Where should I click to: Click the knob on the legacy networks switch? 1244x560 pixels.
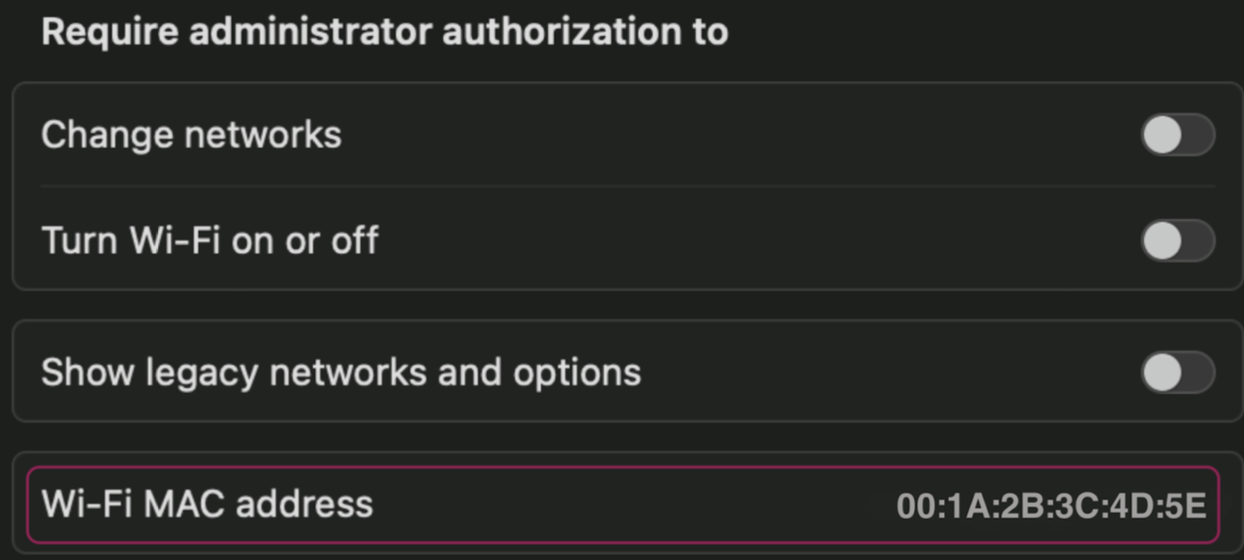[1162, 373]
